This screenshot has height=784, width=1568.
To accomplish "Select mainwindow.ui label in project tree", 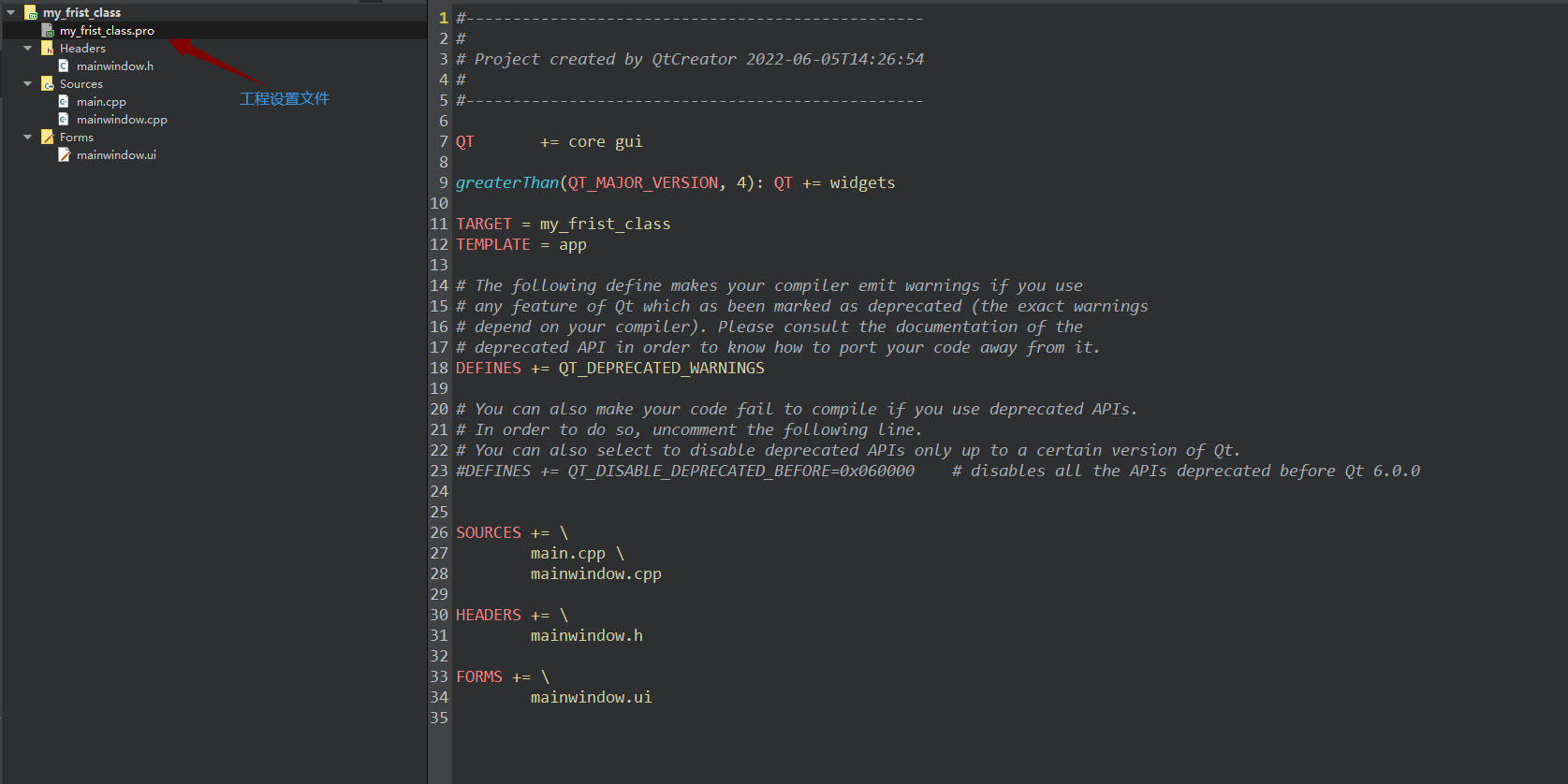I will [x=116, y=155].
